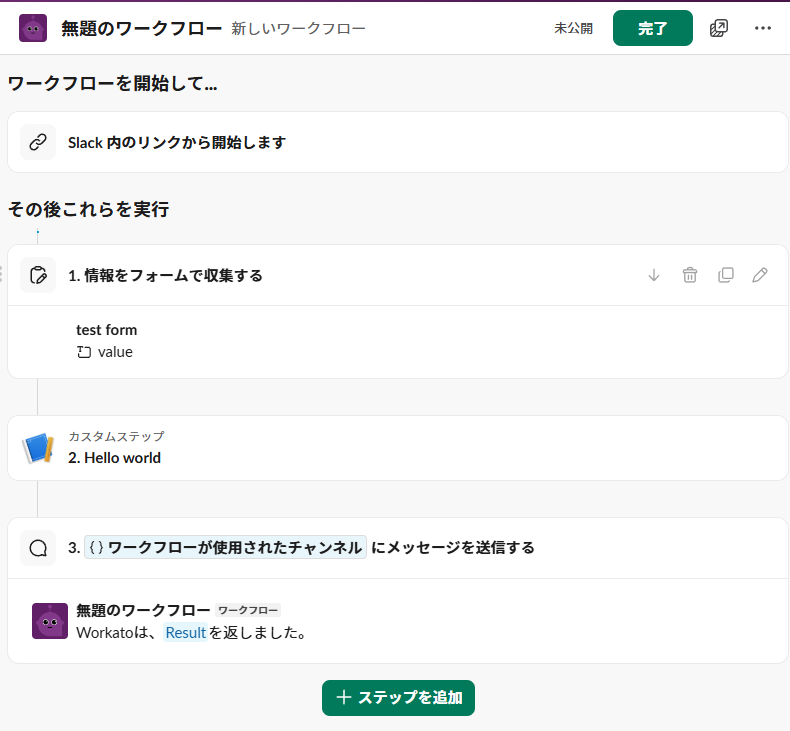Open the Slack 内のリンクから開始します trigger
Screen dimensions: 790x731
coord(398,142)
